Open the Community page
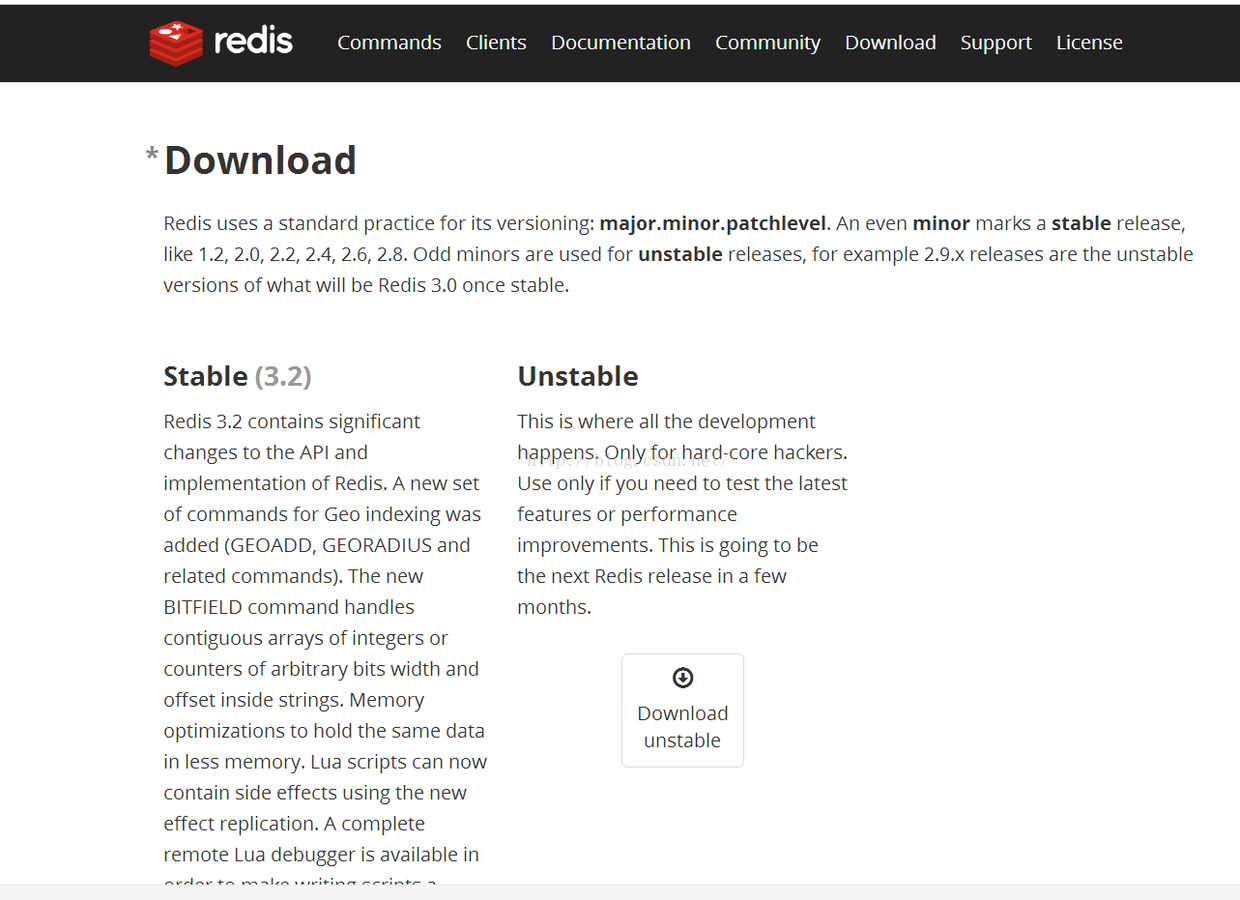The image size is (1240, 900). point(768,42)
